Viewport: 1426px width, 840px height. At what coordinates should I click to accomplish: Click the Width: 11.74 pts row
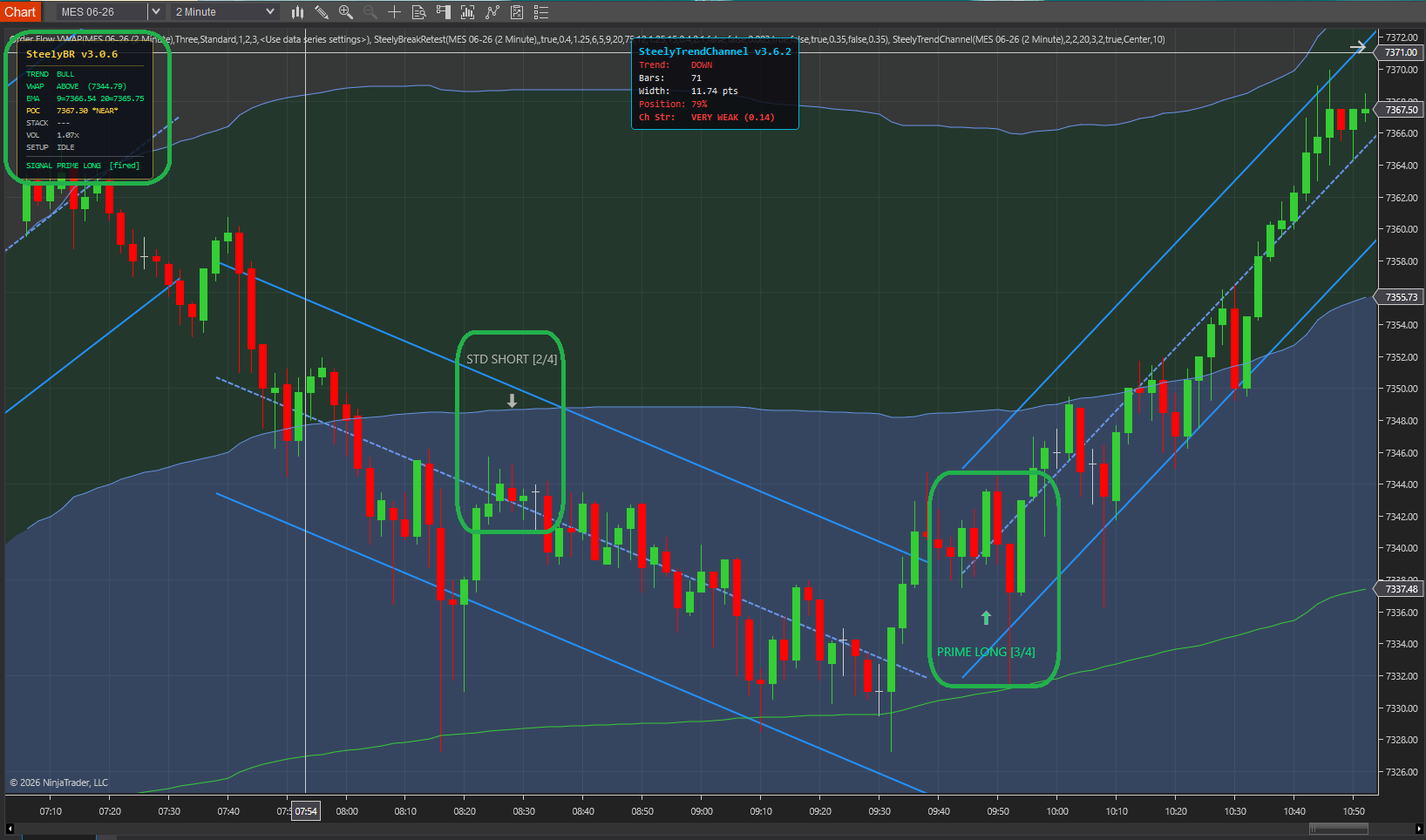pos(689,91)
